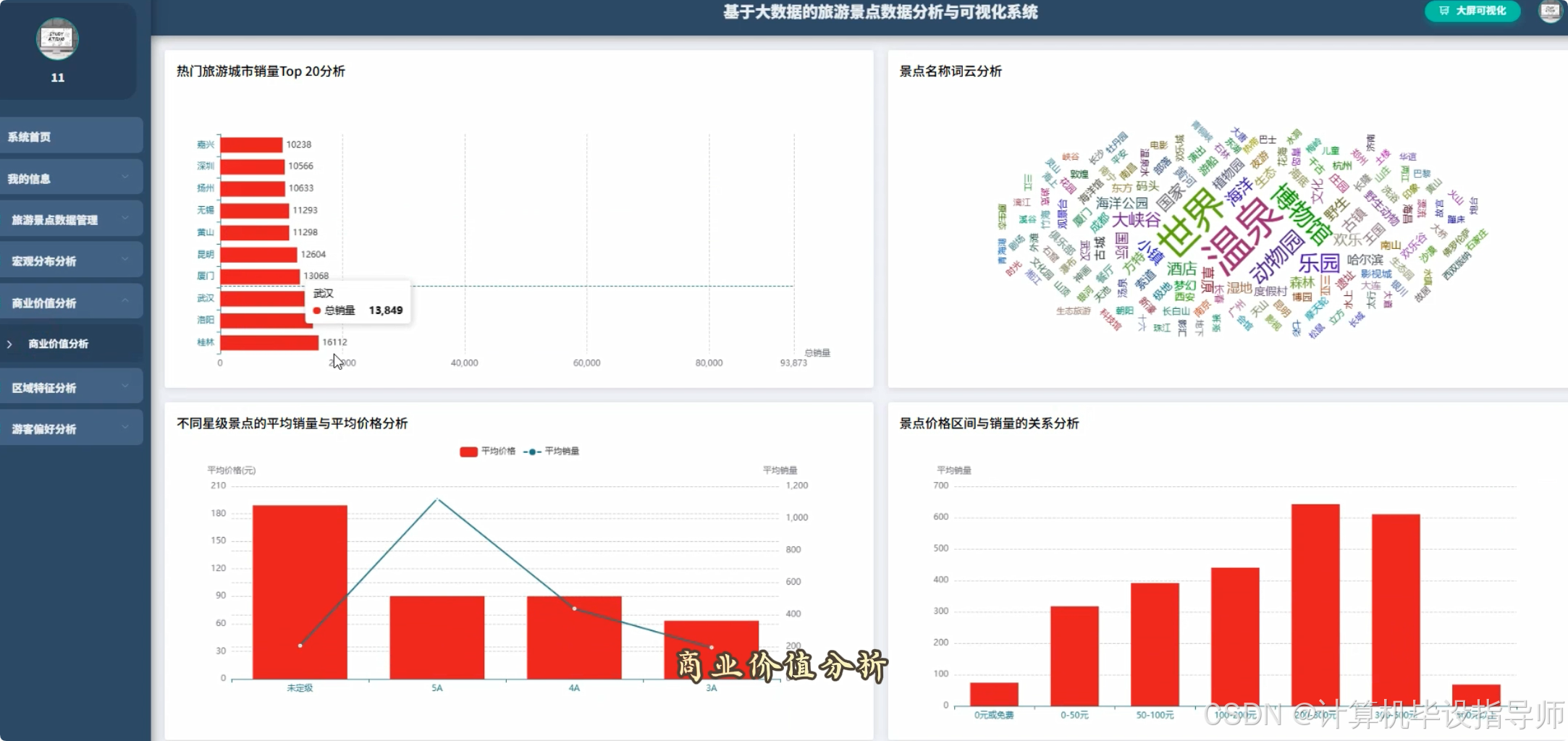Click the 桂林 bar labeled 16112
The height and width of the screenshot is (741, 1568).
click(269, 342)
